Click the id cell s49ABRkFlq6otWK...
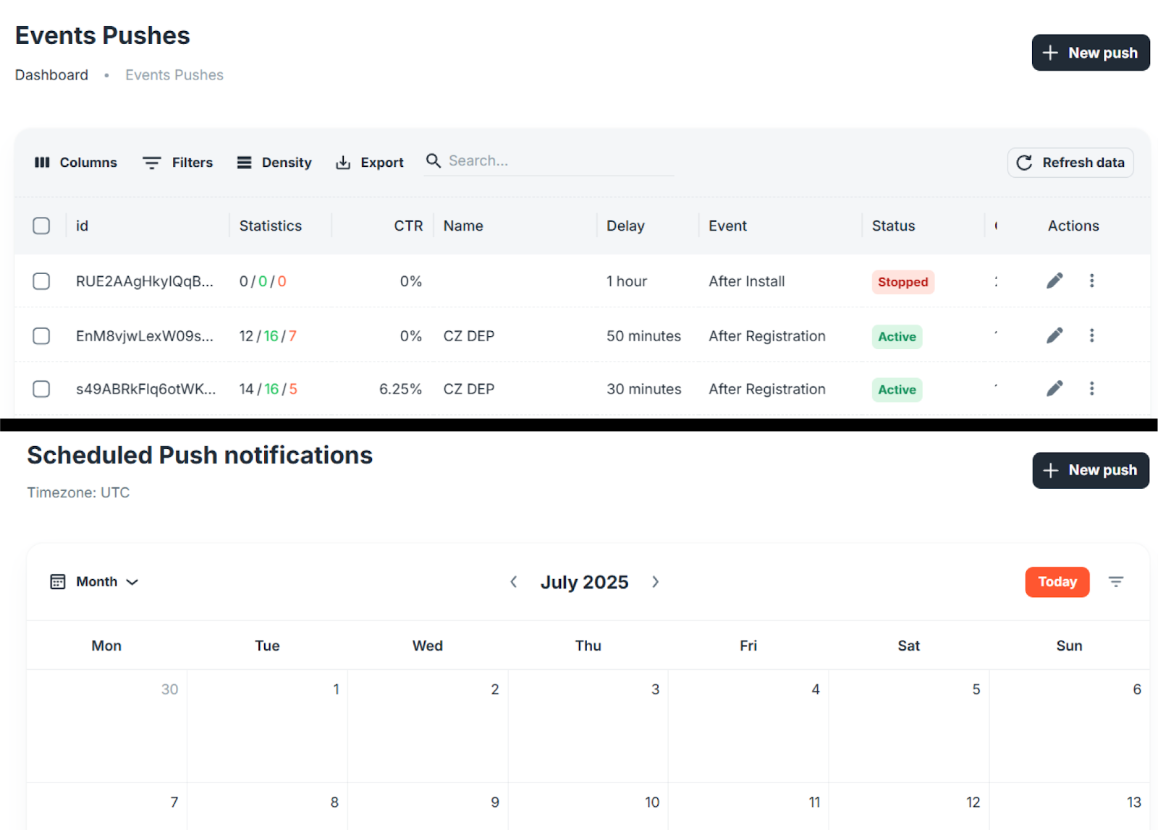Screen dimensions: 1158x830 [x=145, y=388]
